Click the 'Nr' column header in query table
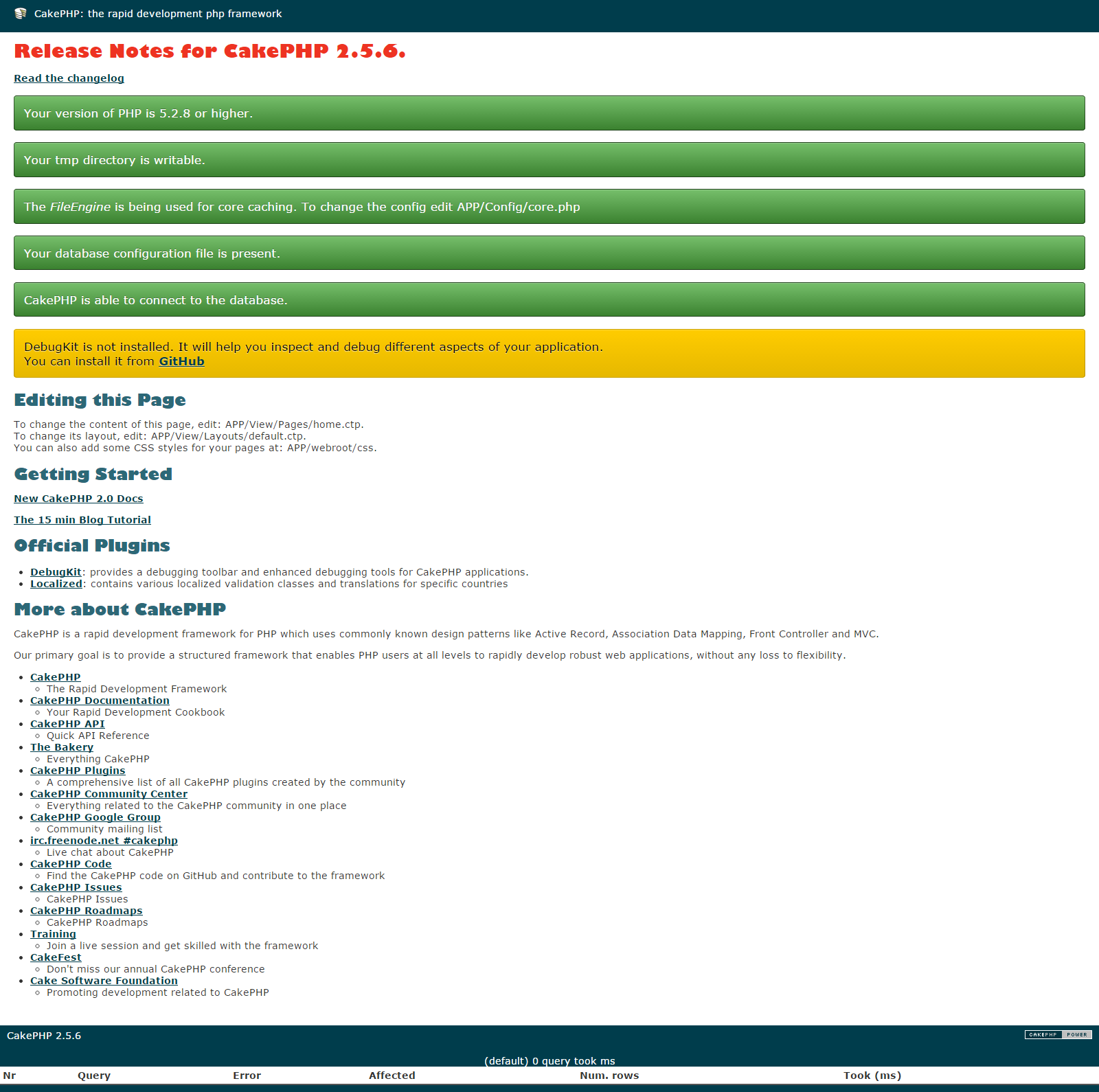 click(10, 1076)
